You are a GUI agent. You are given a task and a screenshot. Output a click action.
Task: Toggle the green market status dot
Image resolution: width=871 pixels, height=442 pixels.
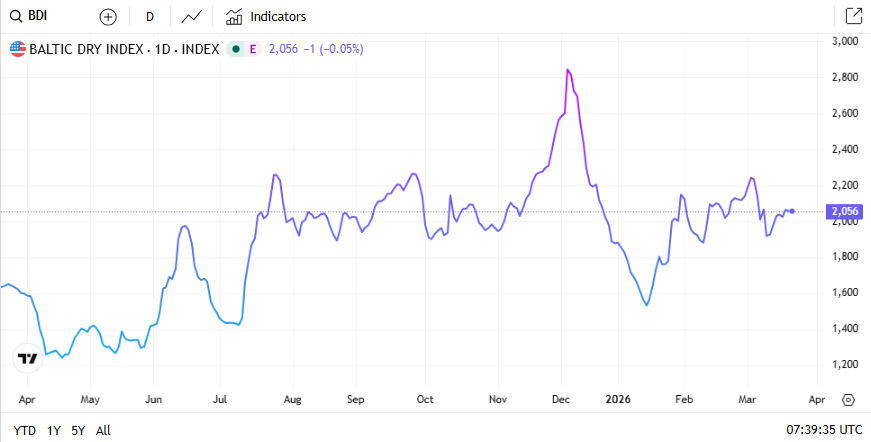point(234,48)
